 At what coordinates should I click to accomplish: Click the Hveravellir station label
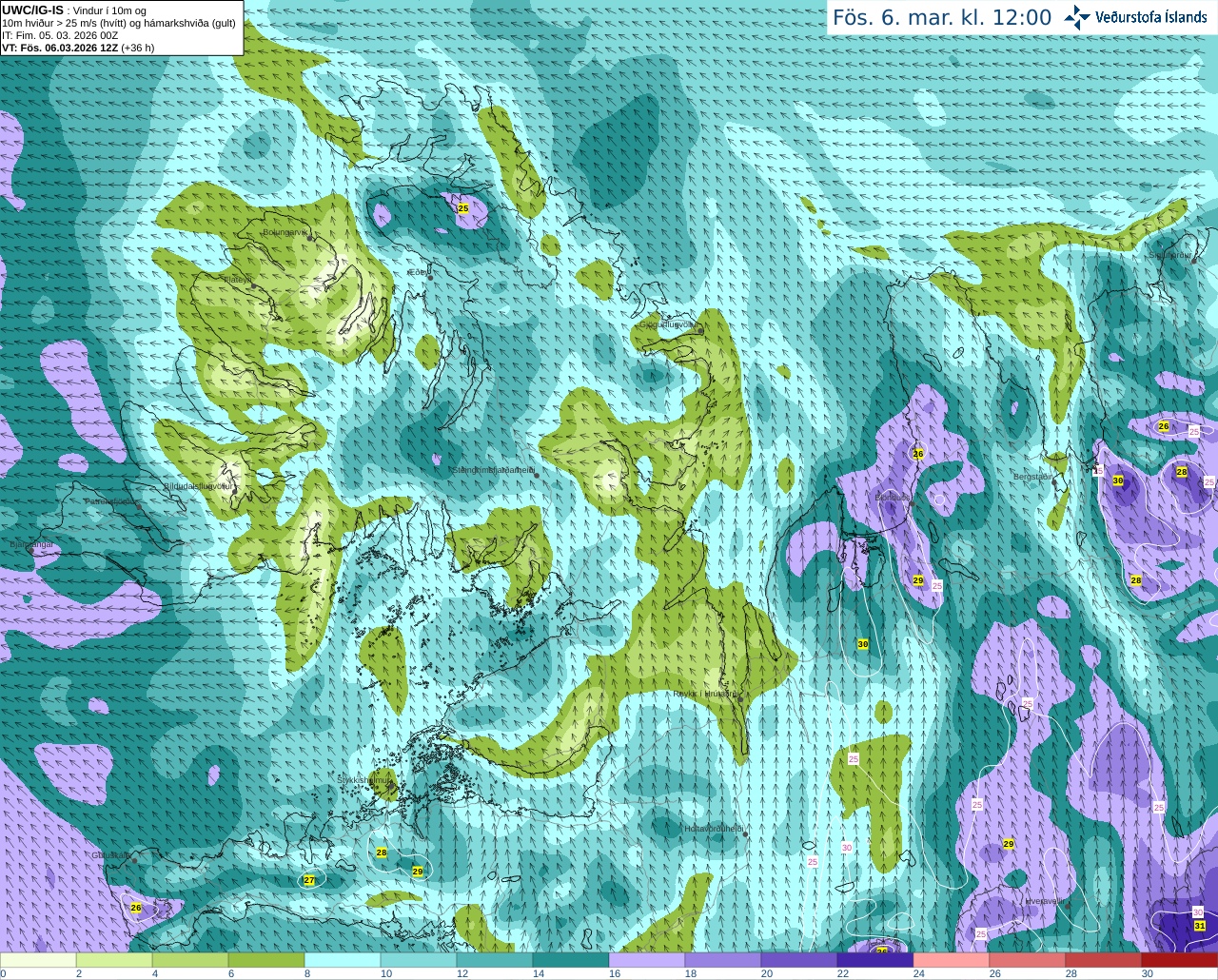1047,901
